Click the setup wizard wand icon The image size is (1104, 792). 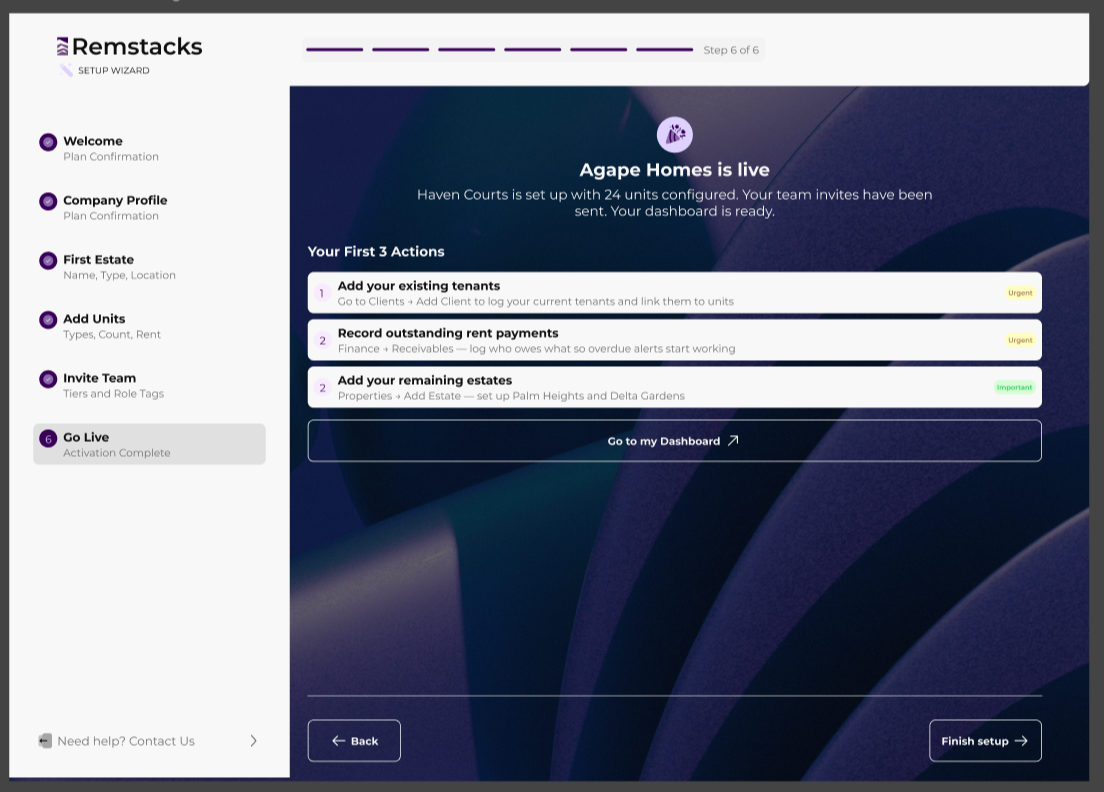pos(66,70)
